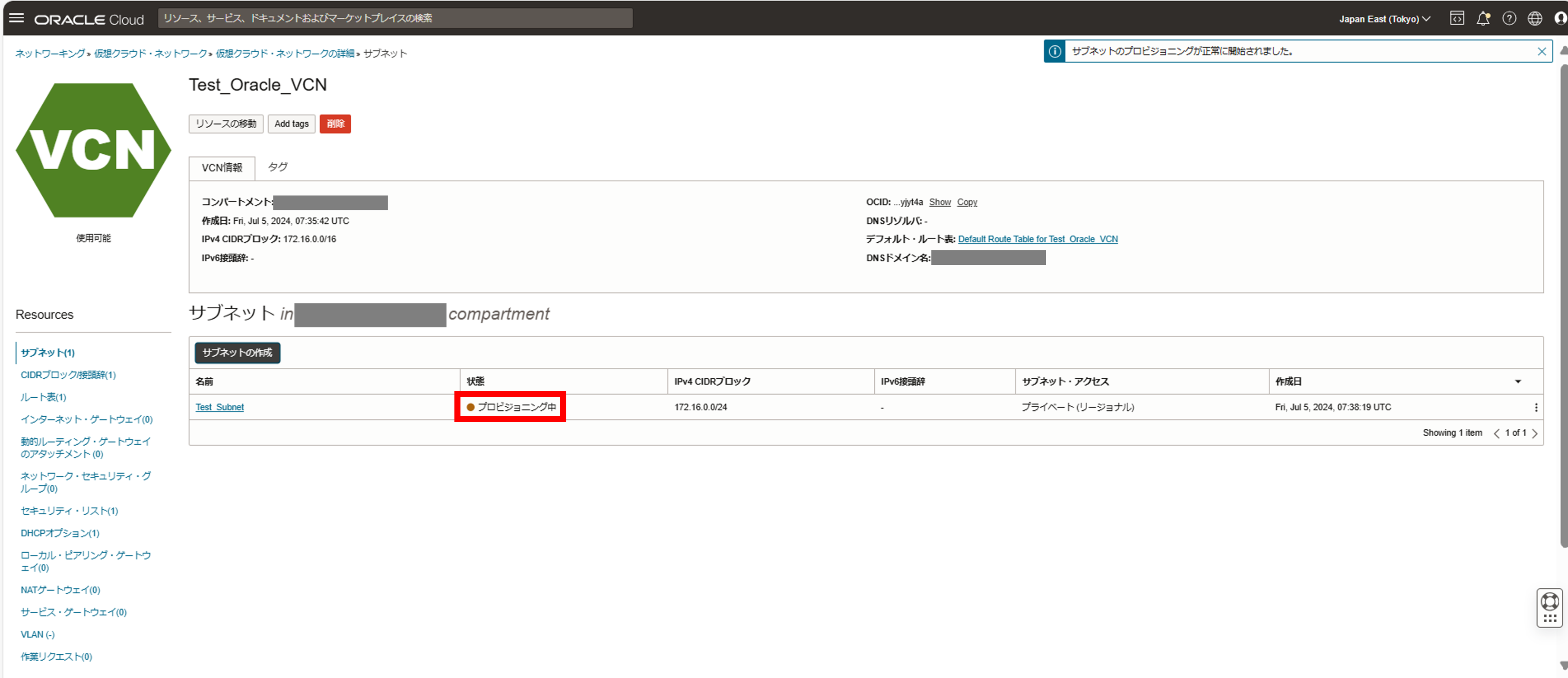Click the プライベート(リージョナル) access cell
This screenshot has width=1568, height=678.
pyautogui.click(x=1078, y=407)
